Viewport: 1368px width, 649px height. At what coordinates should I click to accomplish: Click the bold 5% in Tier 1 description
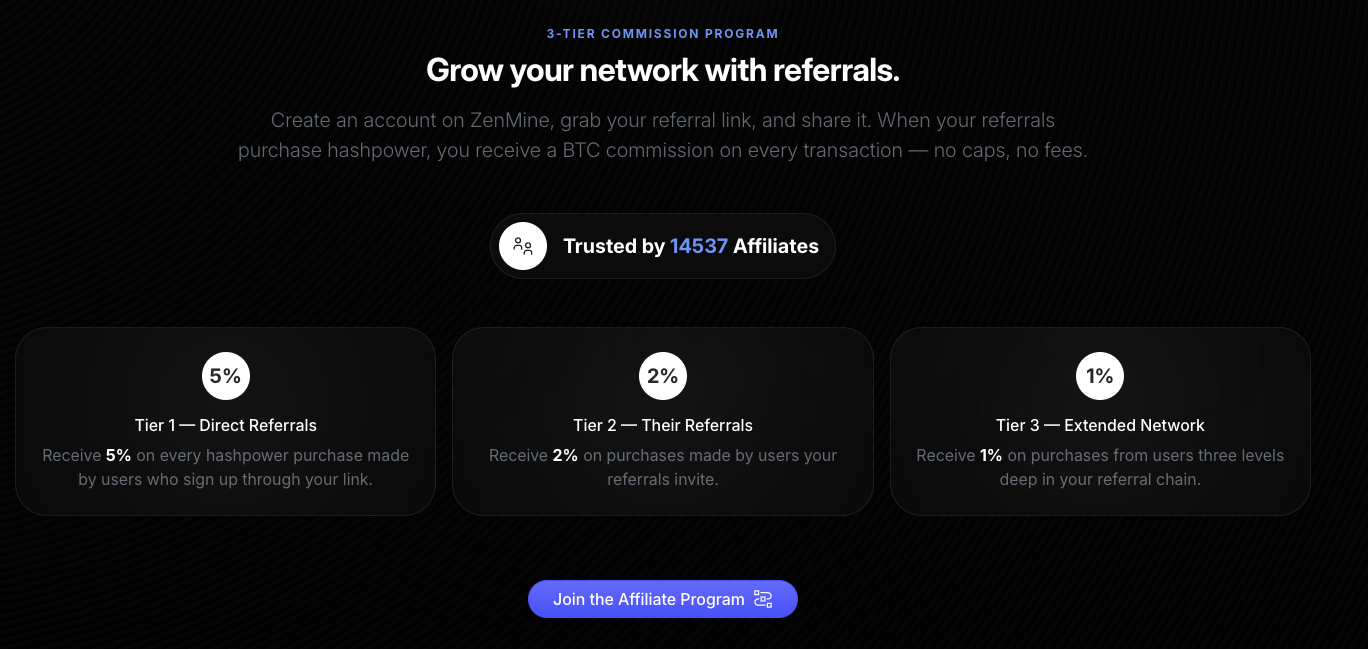[118, 455]
